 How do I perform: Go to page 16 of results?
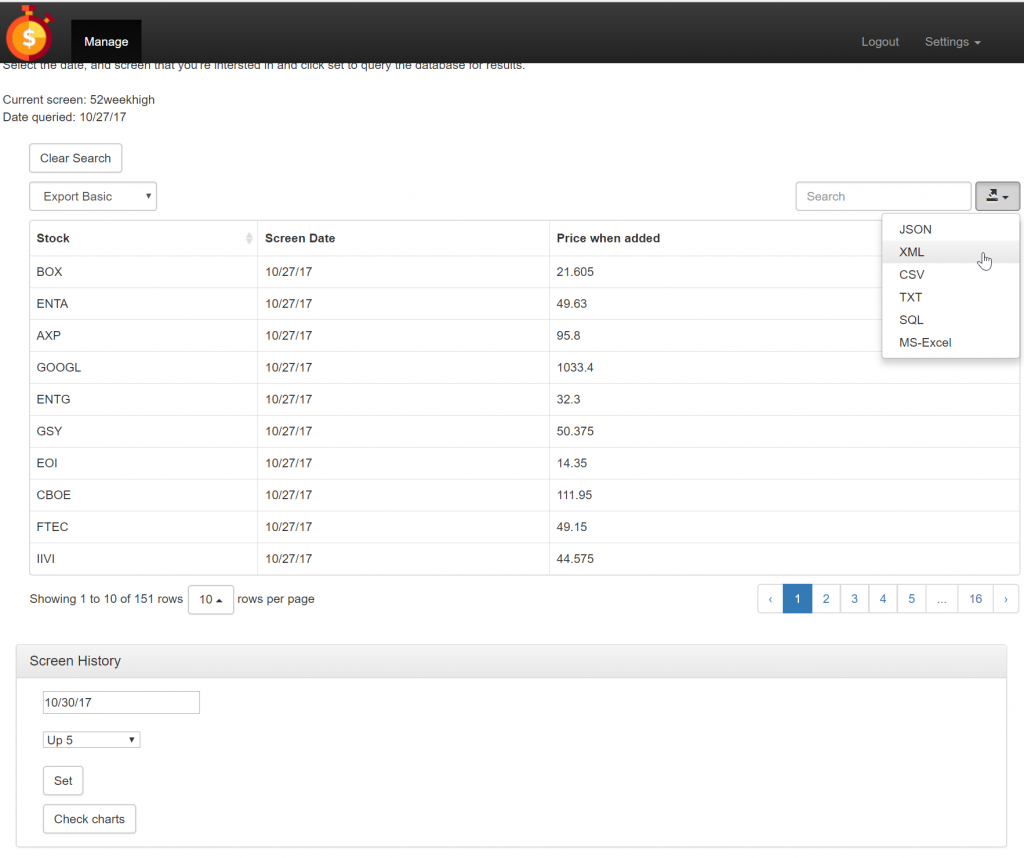click(976, 599)
